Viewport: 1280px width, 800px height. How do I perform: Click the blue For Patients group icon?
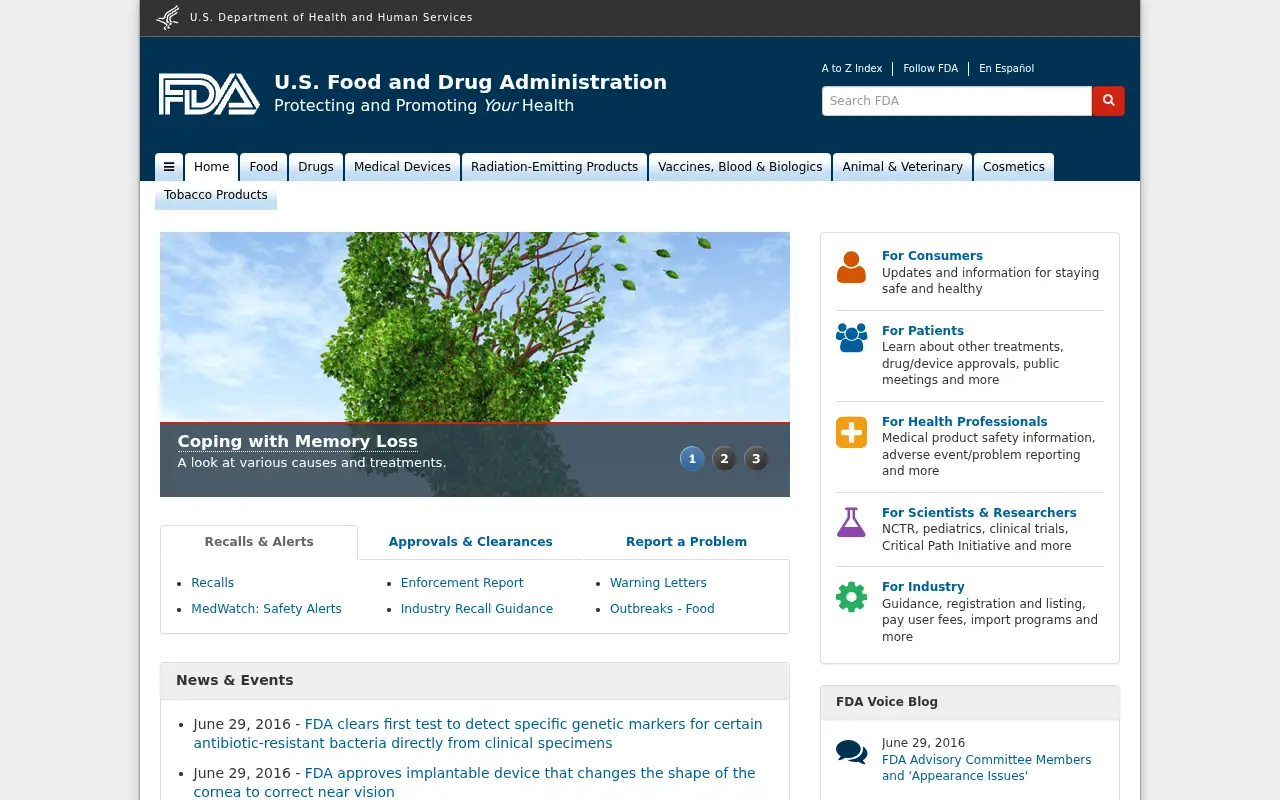coord(851,338)
